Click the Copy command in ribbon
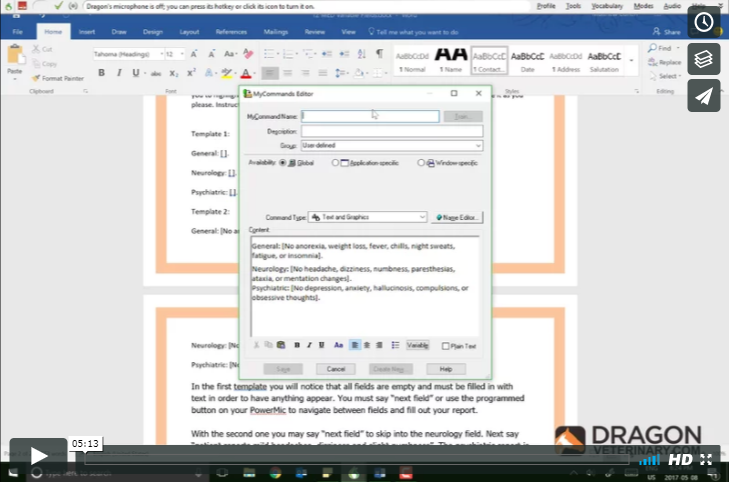 (44, 64)
